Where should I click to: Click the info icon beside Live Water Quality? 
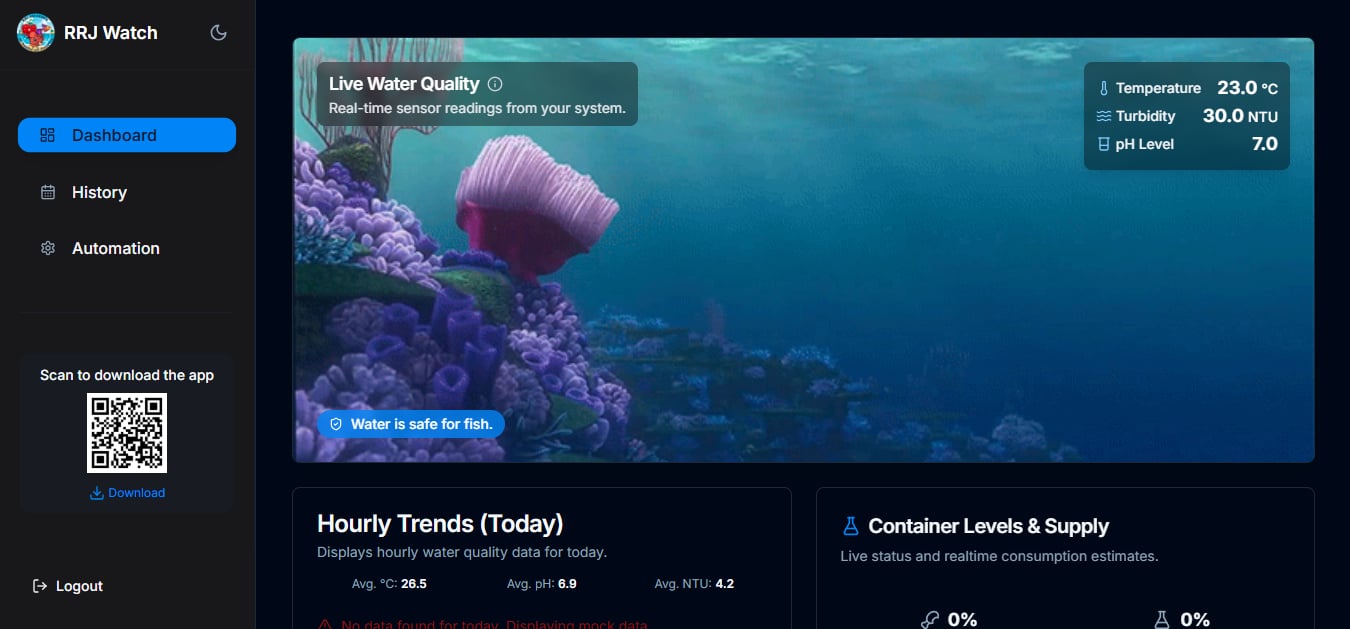pyautogui.click(x=495, y=85)
